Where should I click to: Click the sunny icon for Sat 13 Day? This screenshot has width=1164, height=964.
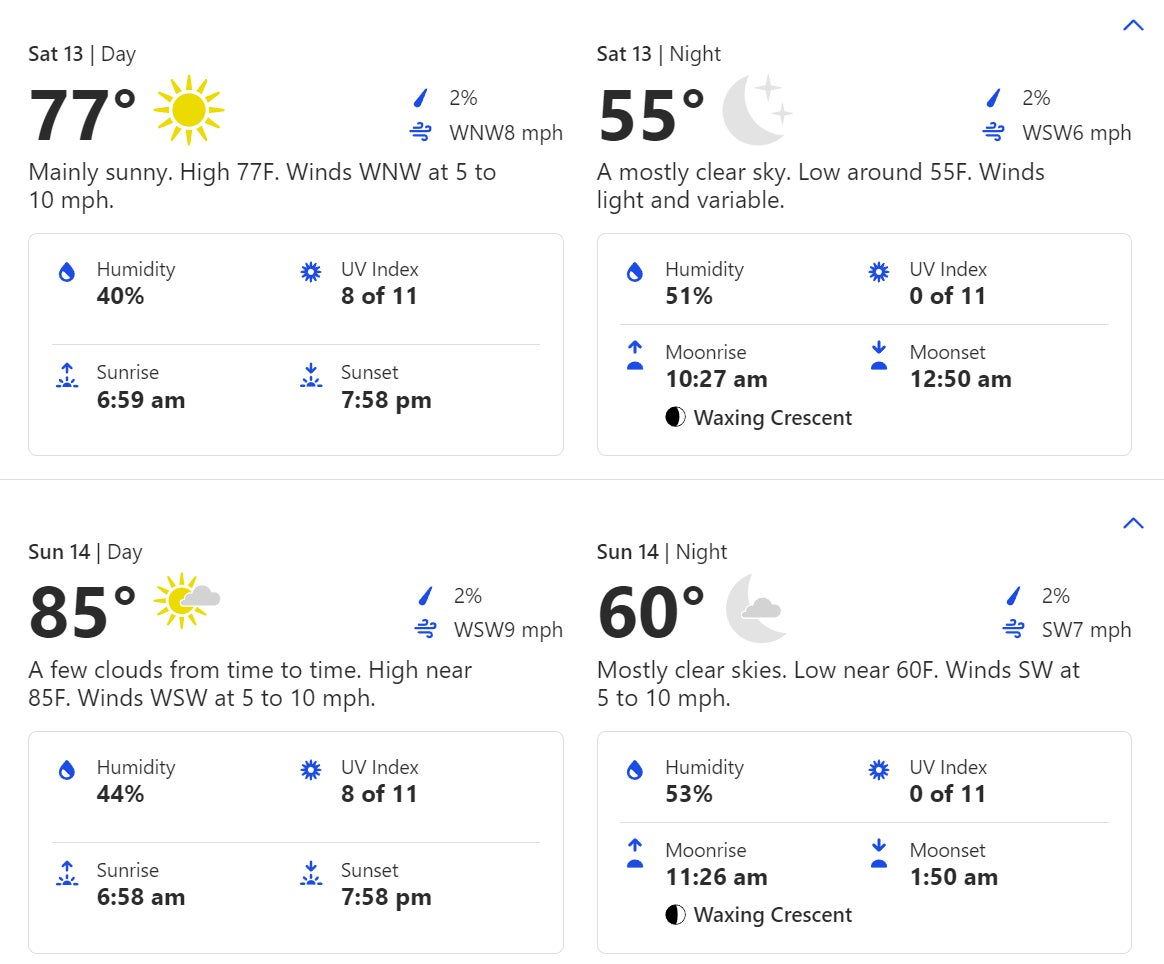click(189, 110)
